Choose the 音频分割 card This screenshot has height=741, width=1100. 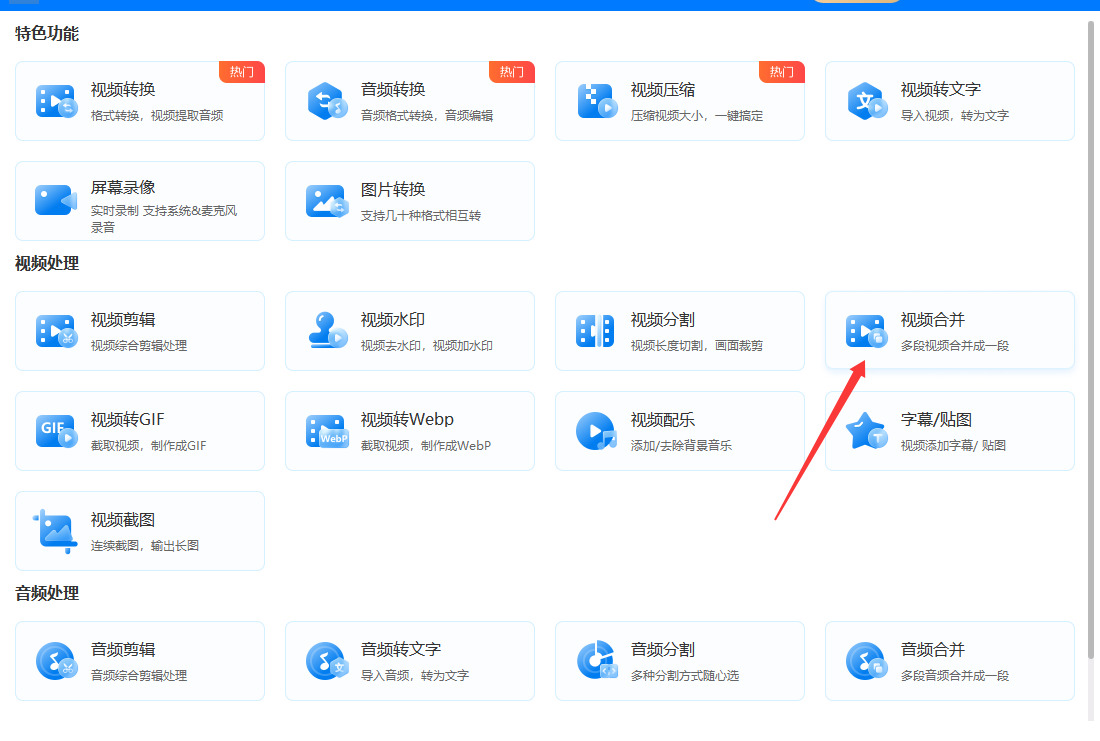[x=680, y=661]
